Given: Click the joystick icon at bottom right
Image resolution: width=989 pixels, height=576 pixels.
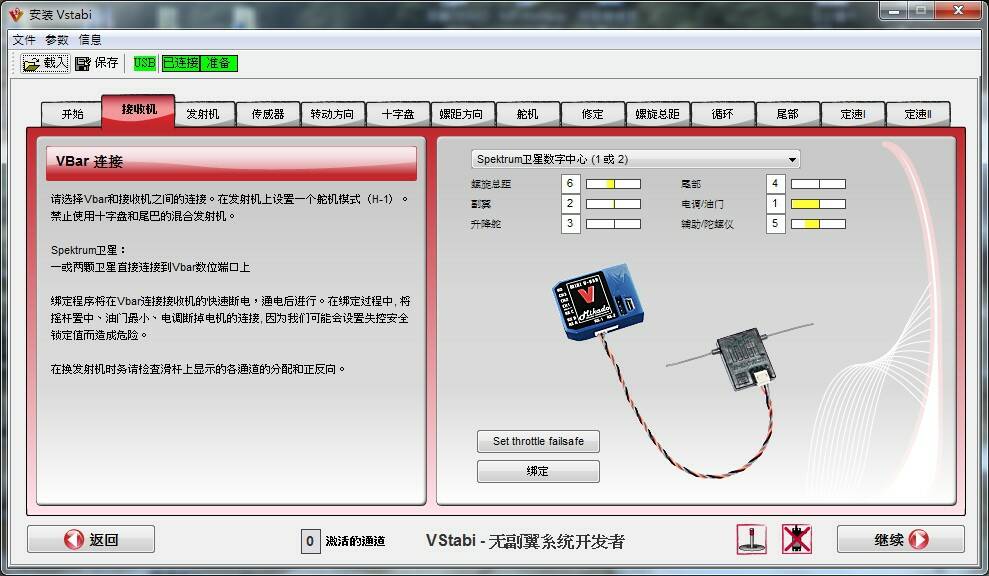Looking at the screenshot, I should pos(752,539).
